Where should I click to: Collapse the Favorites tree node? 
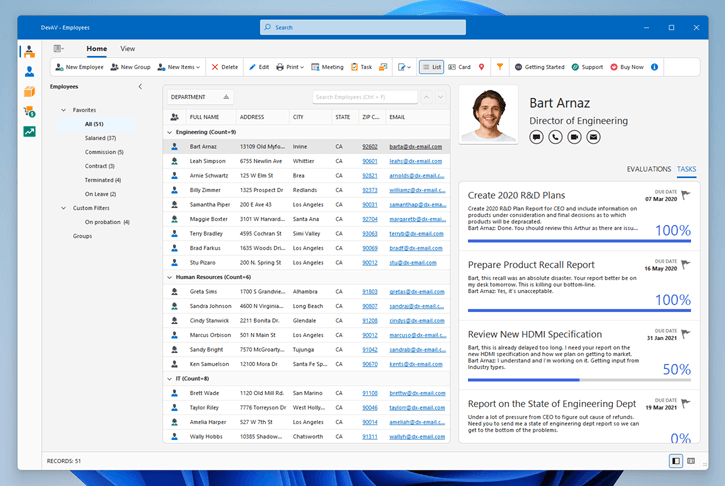click(x=64, y=110)
